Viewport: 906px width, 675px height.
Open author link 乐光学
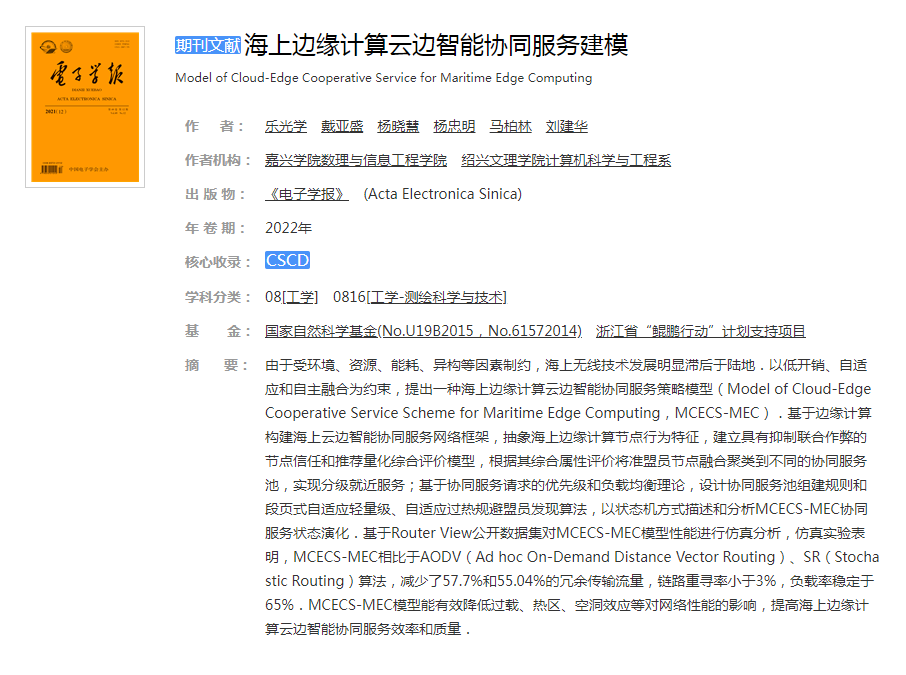pos(286,126)
